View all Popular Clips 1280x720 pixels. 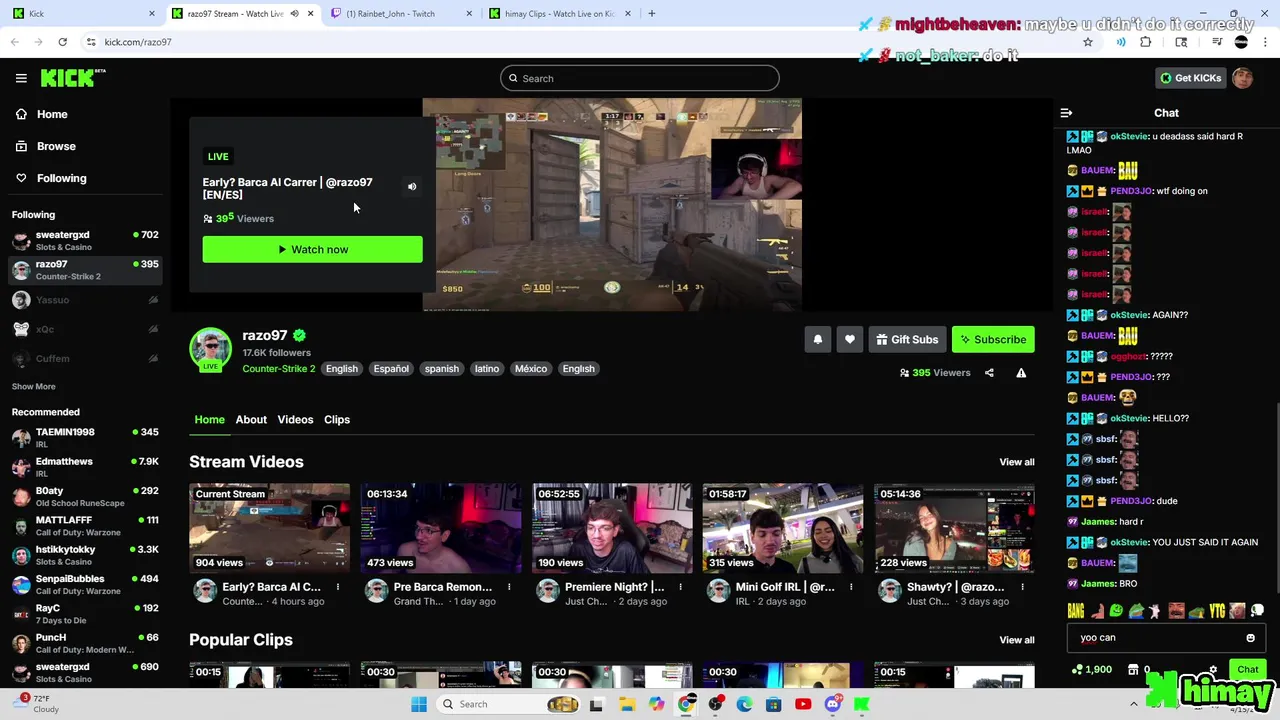(1017, 640)
